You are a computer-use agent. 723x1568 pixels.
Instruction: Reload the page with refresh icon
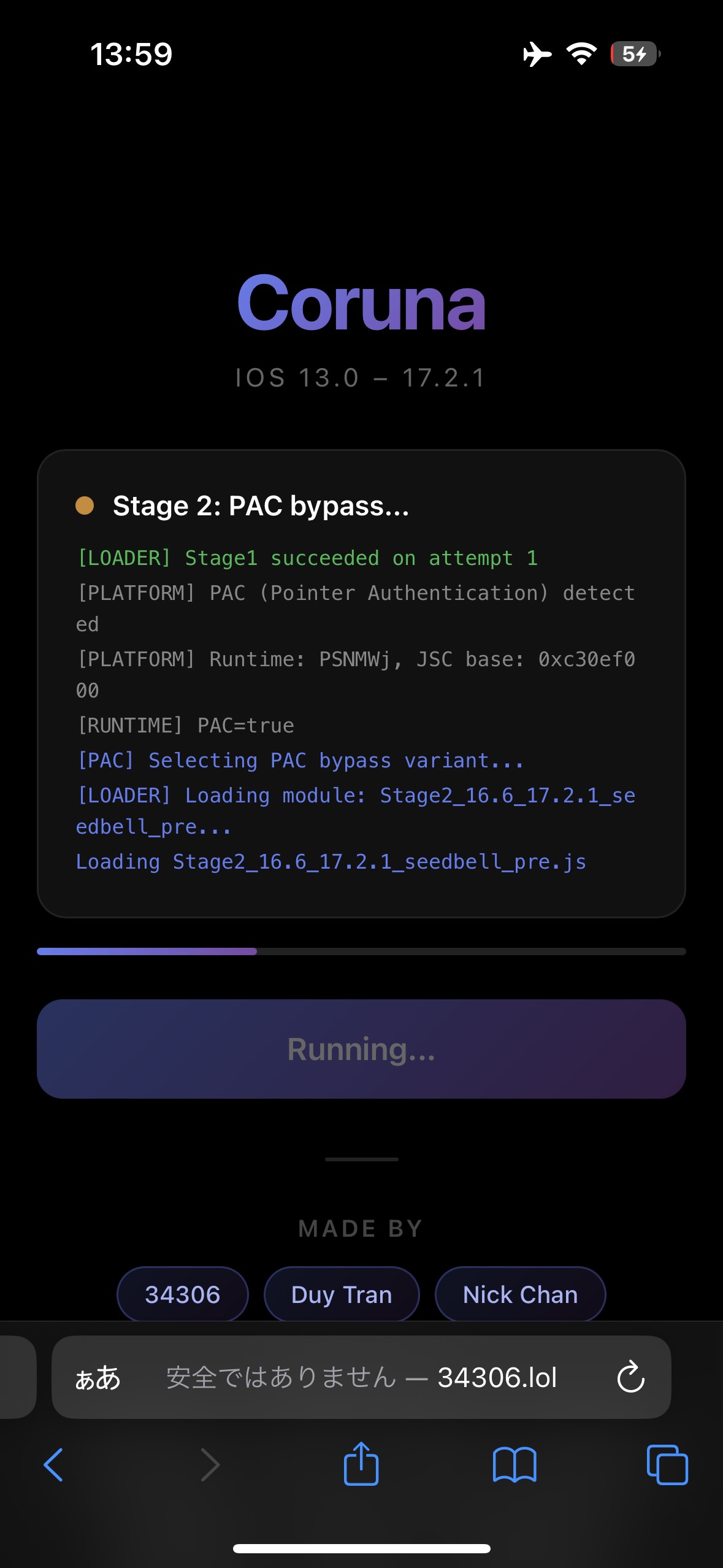(x=630, y=1377)
